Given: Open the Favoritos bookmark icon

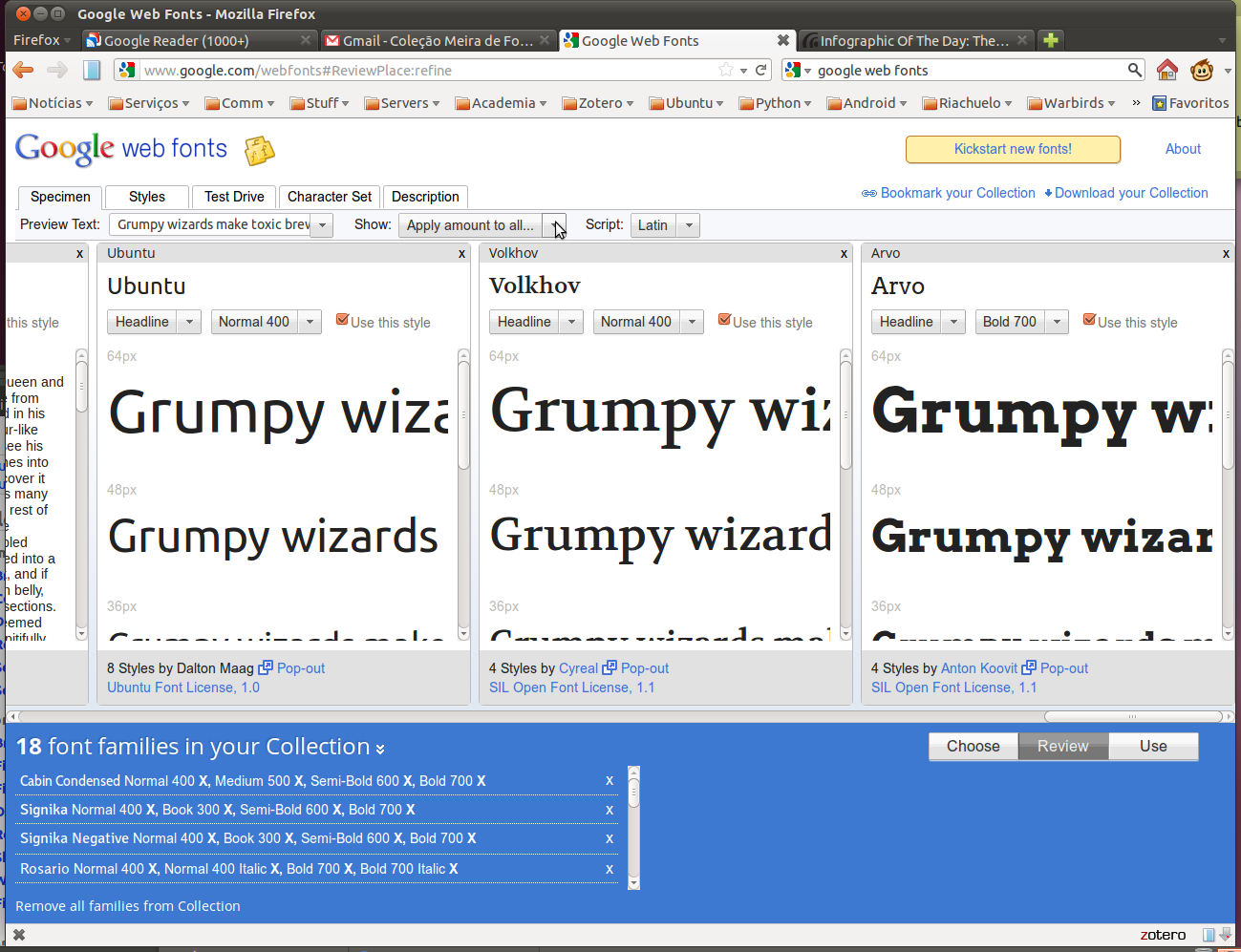Looking at the screenshot, I should 1160,103.
